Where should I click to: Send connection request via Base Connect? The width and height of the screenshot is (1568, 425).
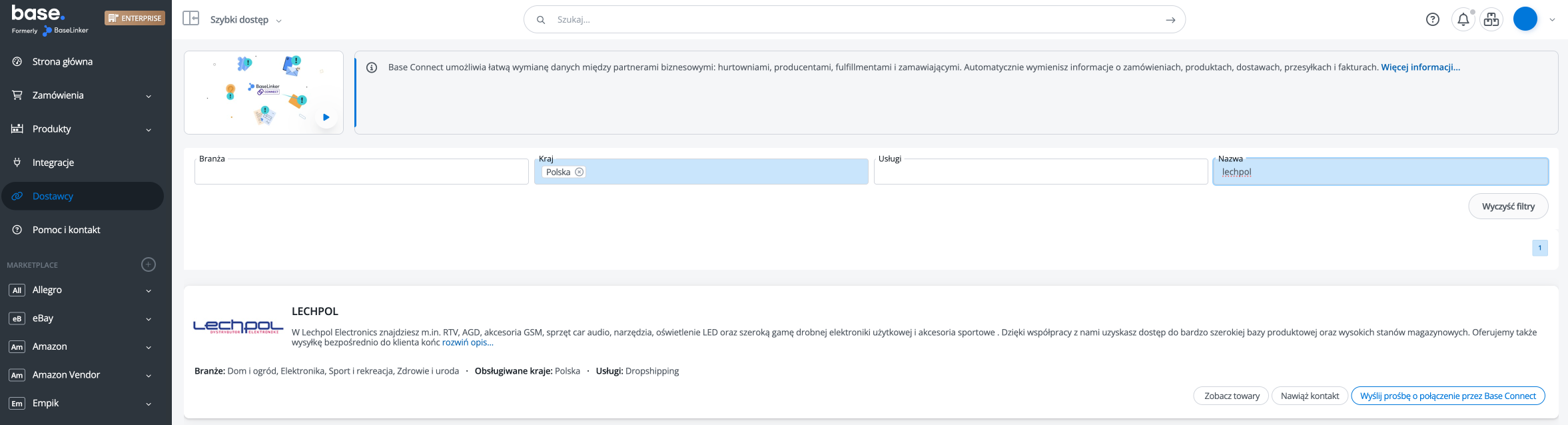[x=1448, y=396]
